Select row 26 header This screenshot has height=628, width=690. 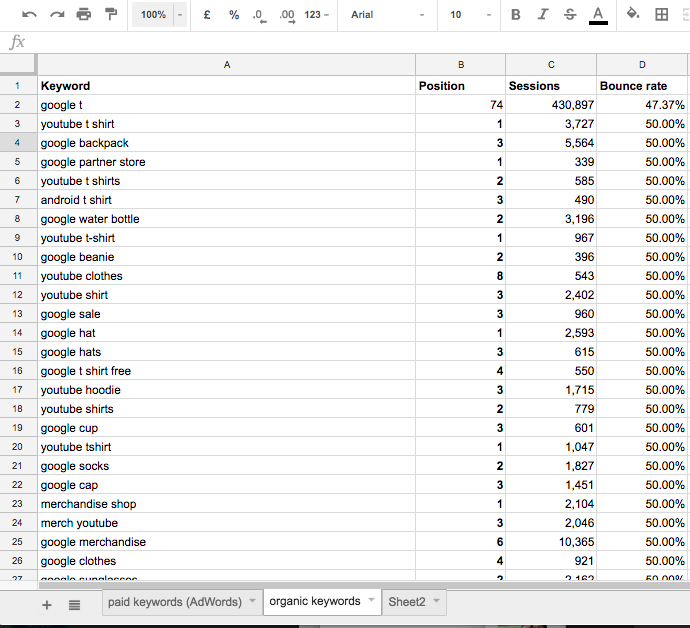[18, 561]
